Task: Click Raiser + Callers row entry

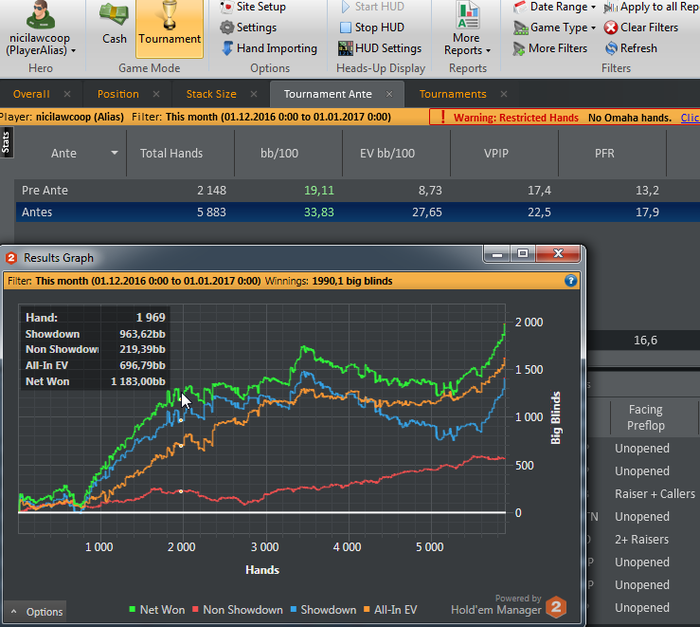Action: 655,493
